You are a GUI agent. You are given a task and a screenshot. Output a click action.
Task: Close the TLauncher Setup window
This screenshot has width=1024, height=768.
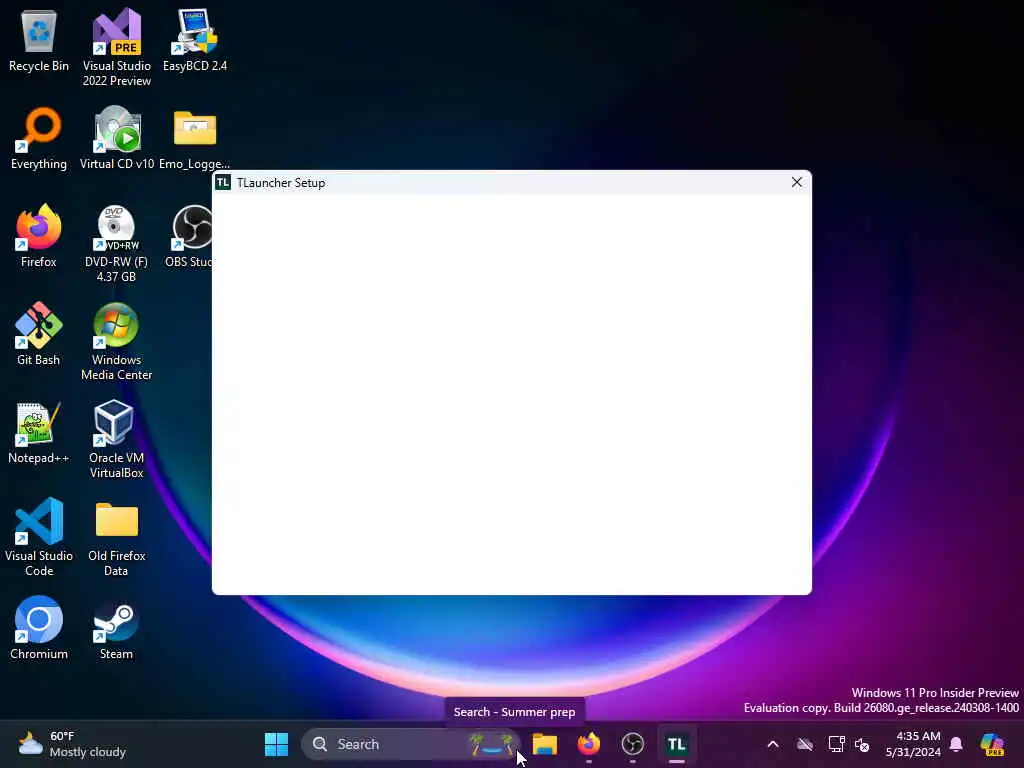pyautogui.click(x=797, y=182)
